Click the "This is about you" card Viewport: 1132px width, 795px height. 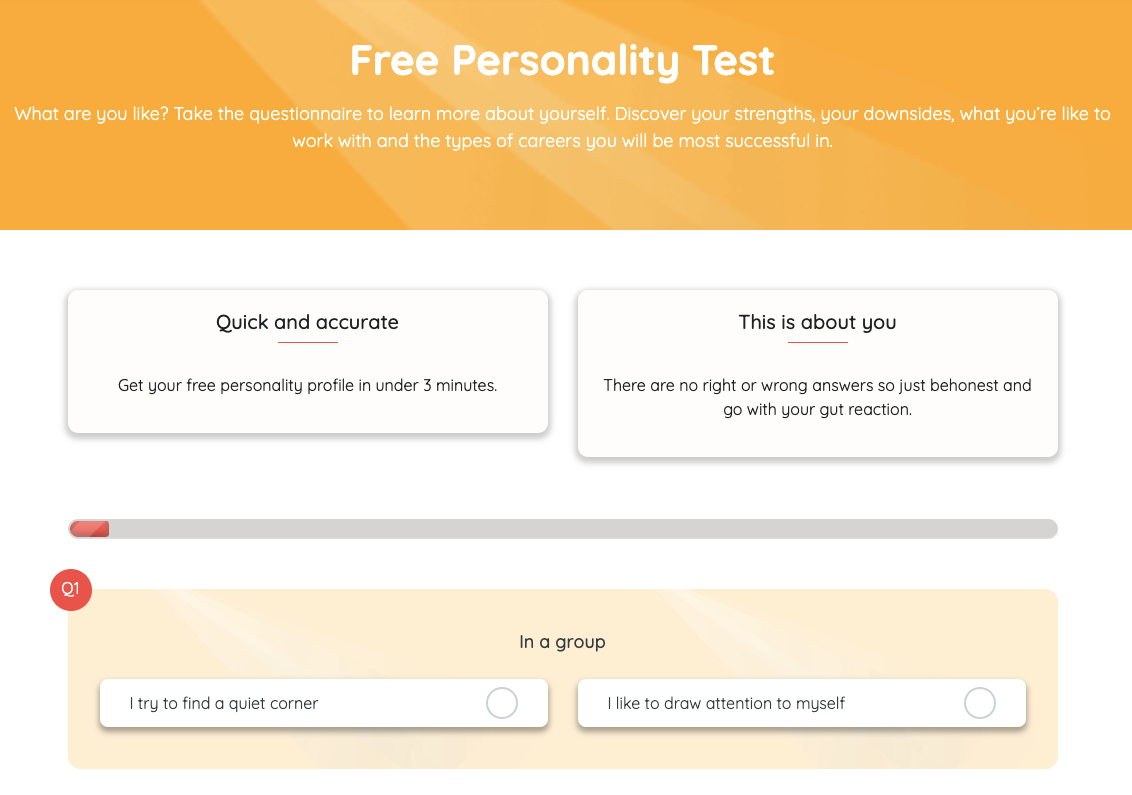point(817,373)
